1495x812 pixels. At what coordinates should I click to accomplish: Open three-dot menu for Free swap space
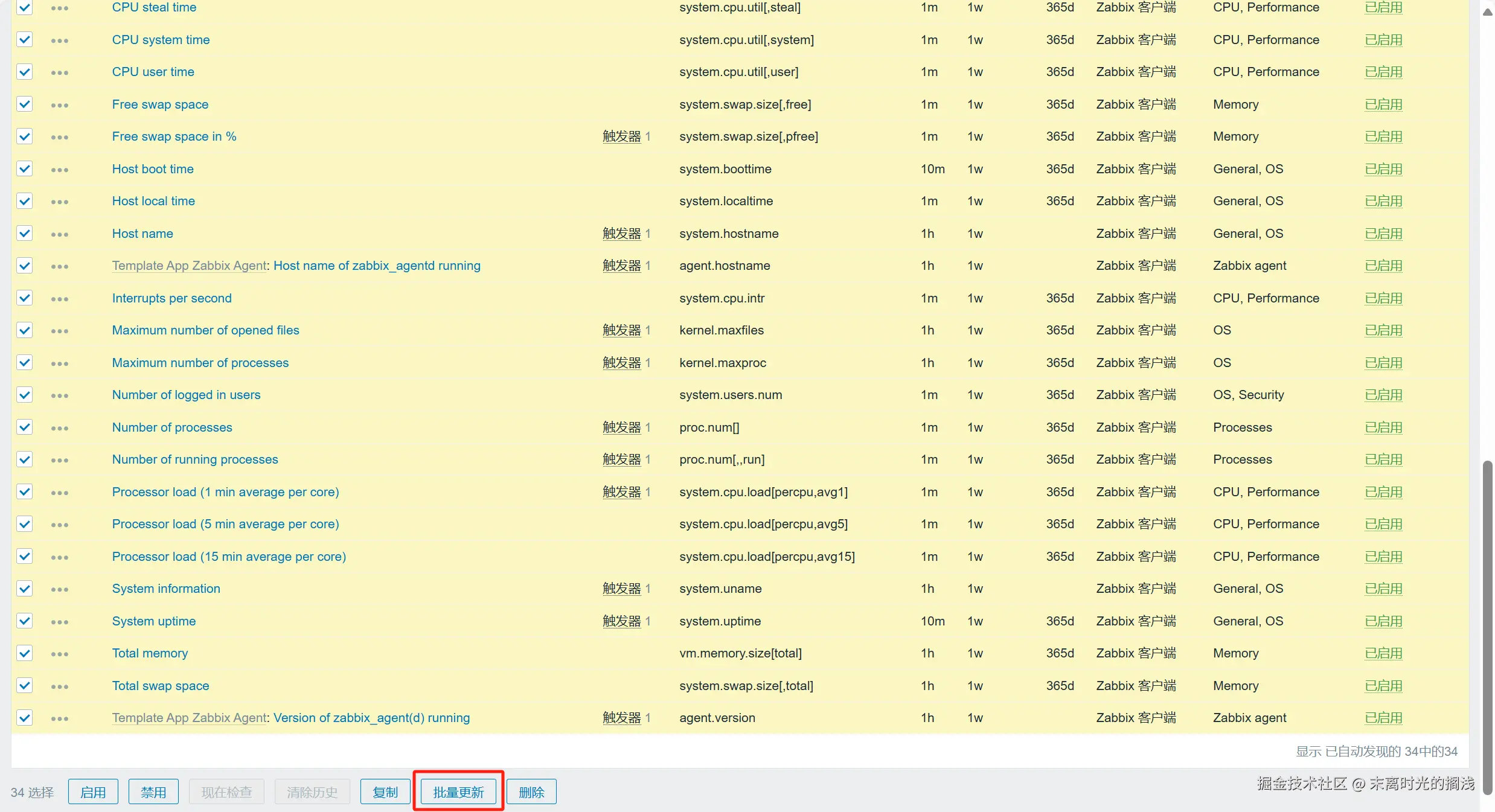[60, 105]
